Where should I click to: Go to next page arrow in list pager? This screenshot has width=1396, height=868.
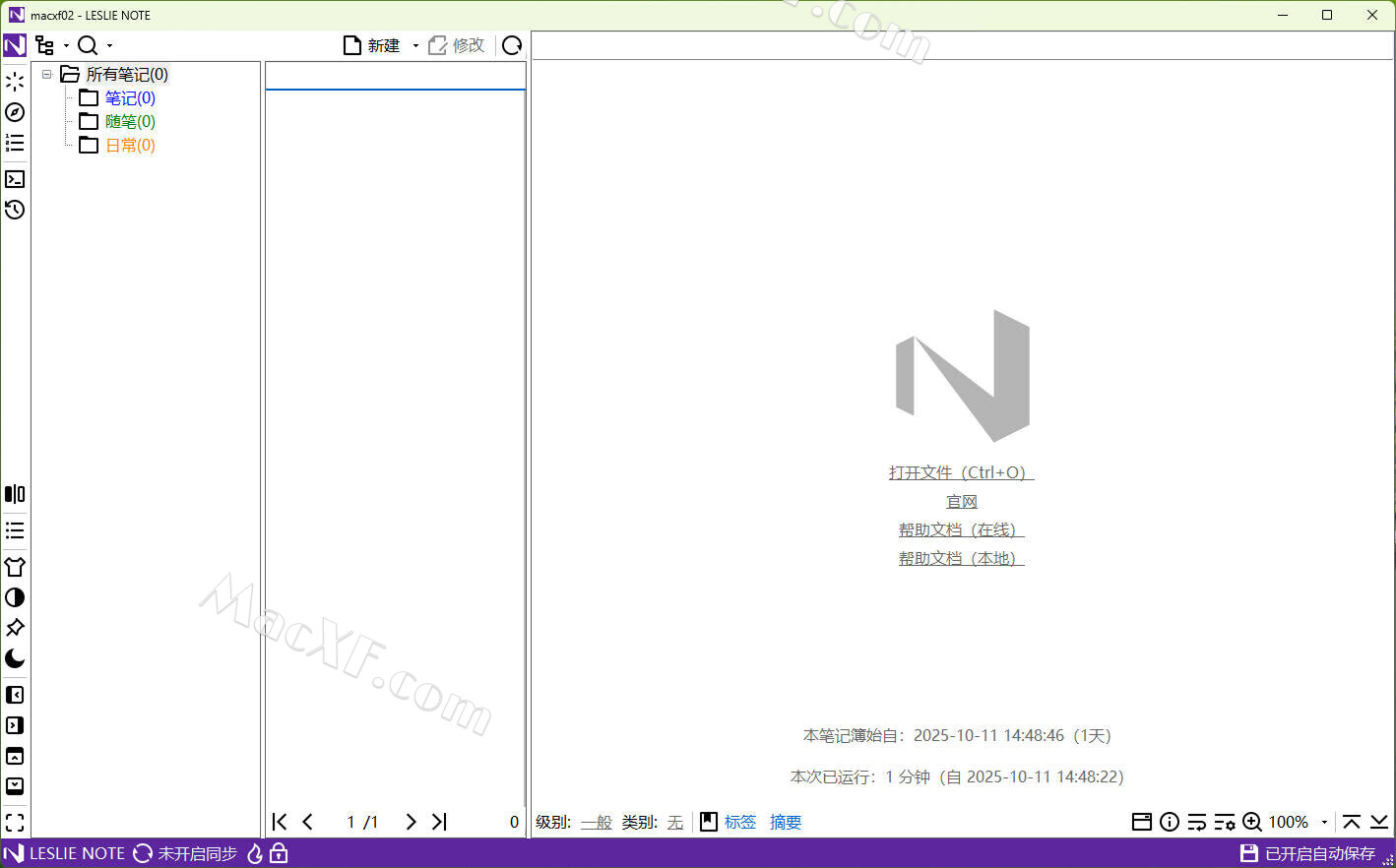pyautogui.click(x=411, y=822)
